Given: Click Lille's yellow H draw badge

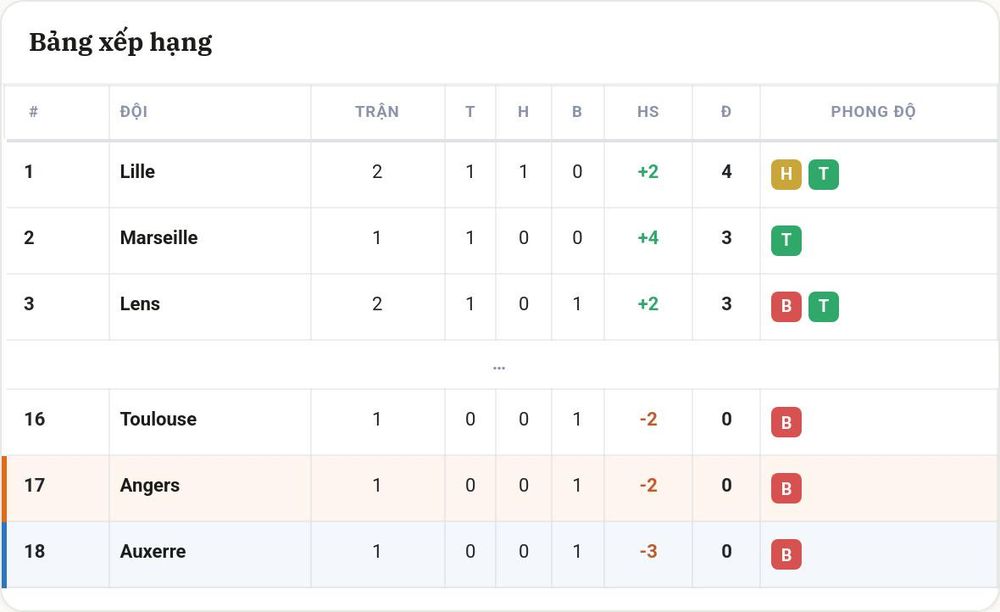Looking at the screenshot, I should pos(786,174).
